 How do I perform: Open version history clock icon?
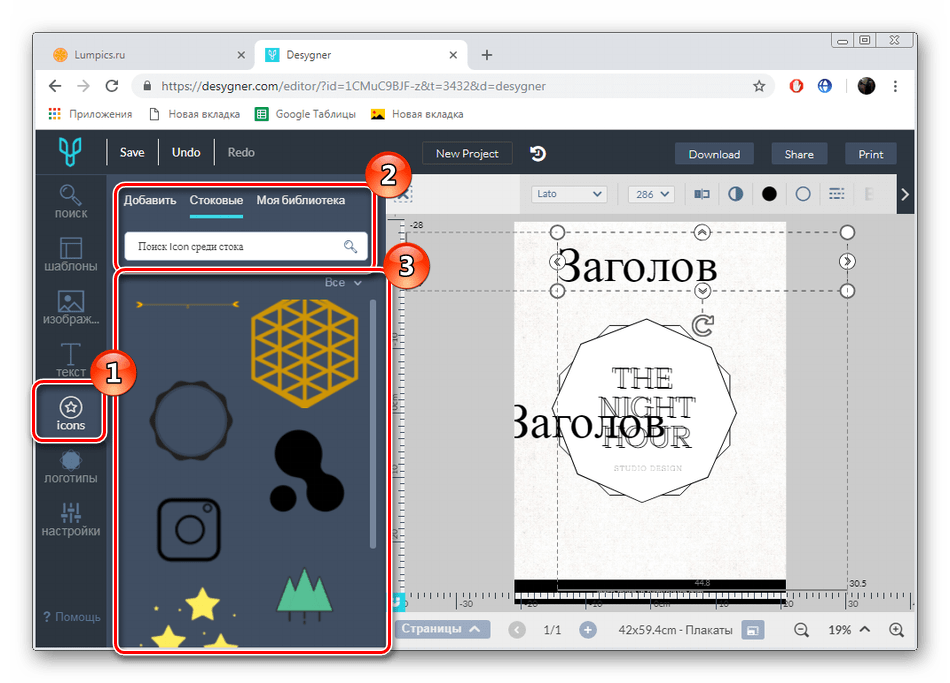(x=537, y=154)
